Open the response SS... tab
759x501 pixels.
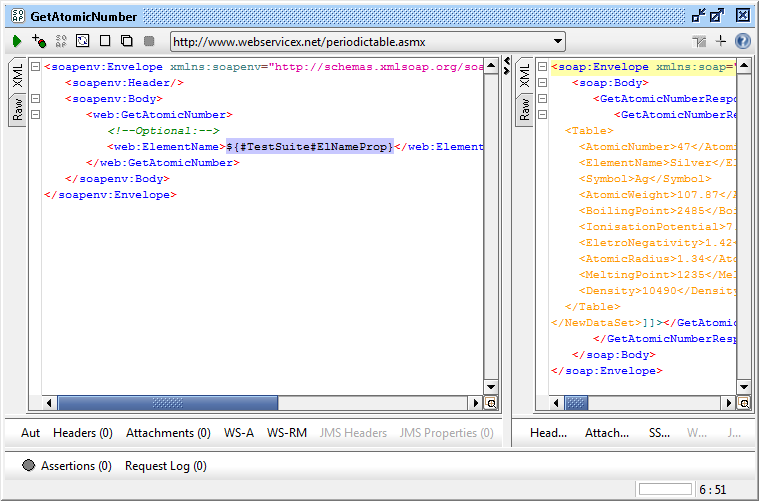coord(659,433)
